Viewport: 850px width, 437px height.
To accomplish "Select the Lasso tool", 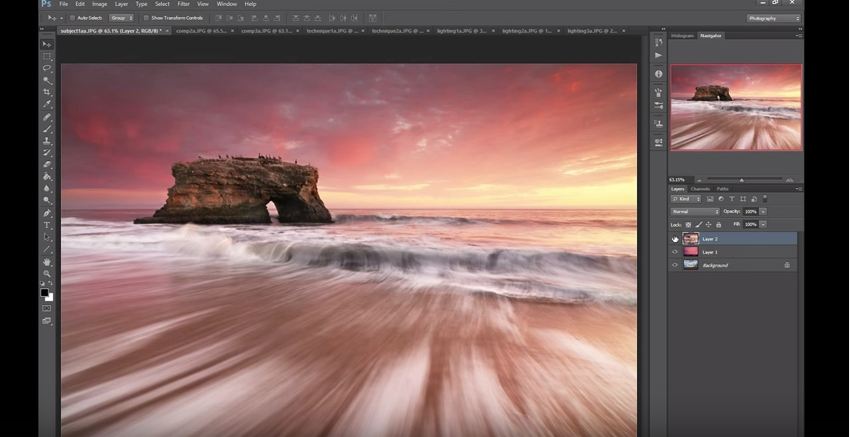I will (x=47, y=68).
